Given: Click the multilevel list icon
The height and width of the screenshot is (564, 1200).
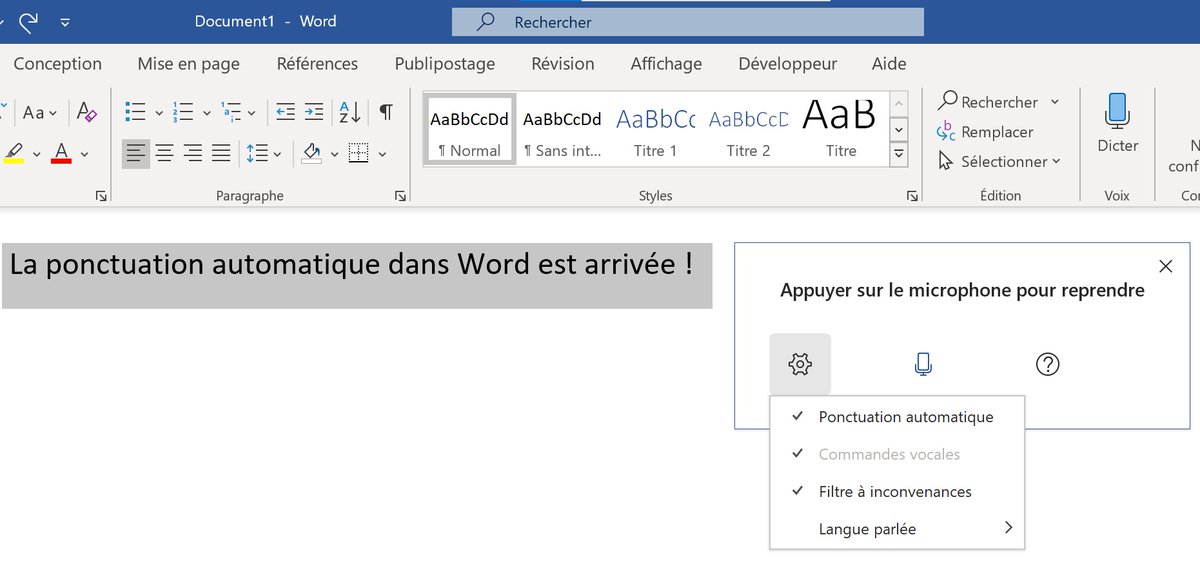Looking at the screenshot, I should (x=229, y=112).
